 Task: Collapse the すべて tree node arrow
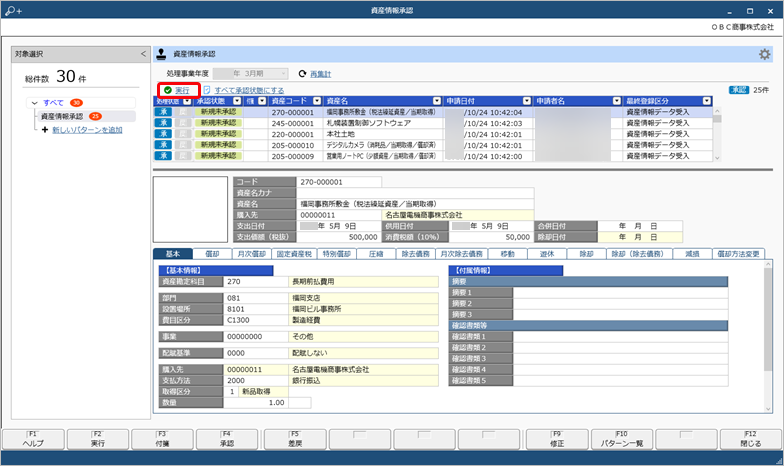[x=34, y=103]
